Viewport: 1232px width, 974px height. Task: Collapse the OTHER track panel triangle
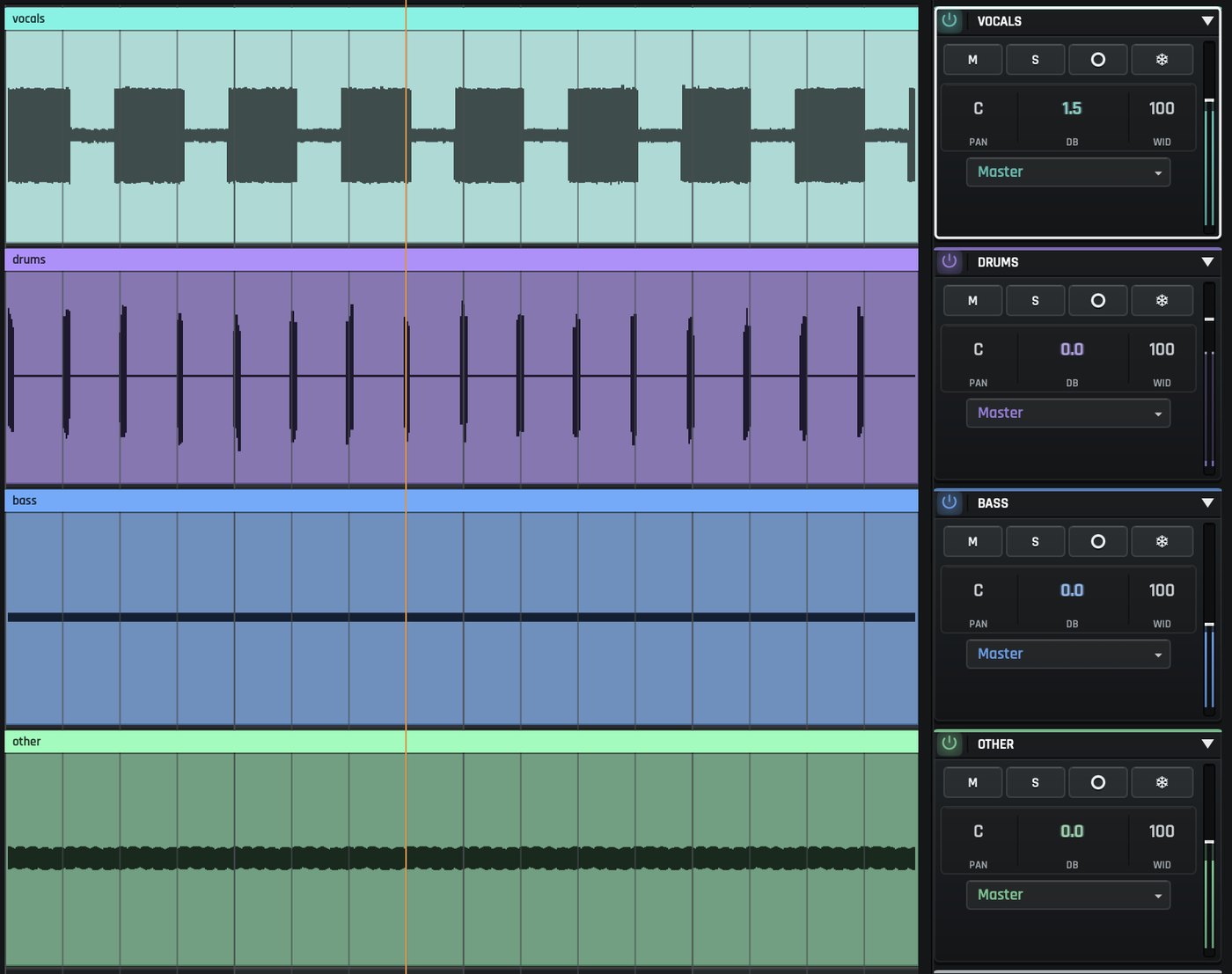pyautogui.click(x=1207, y=744)
